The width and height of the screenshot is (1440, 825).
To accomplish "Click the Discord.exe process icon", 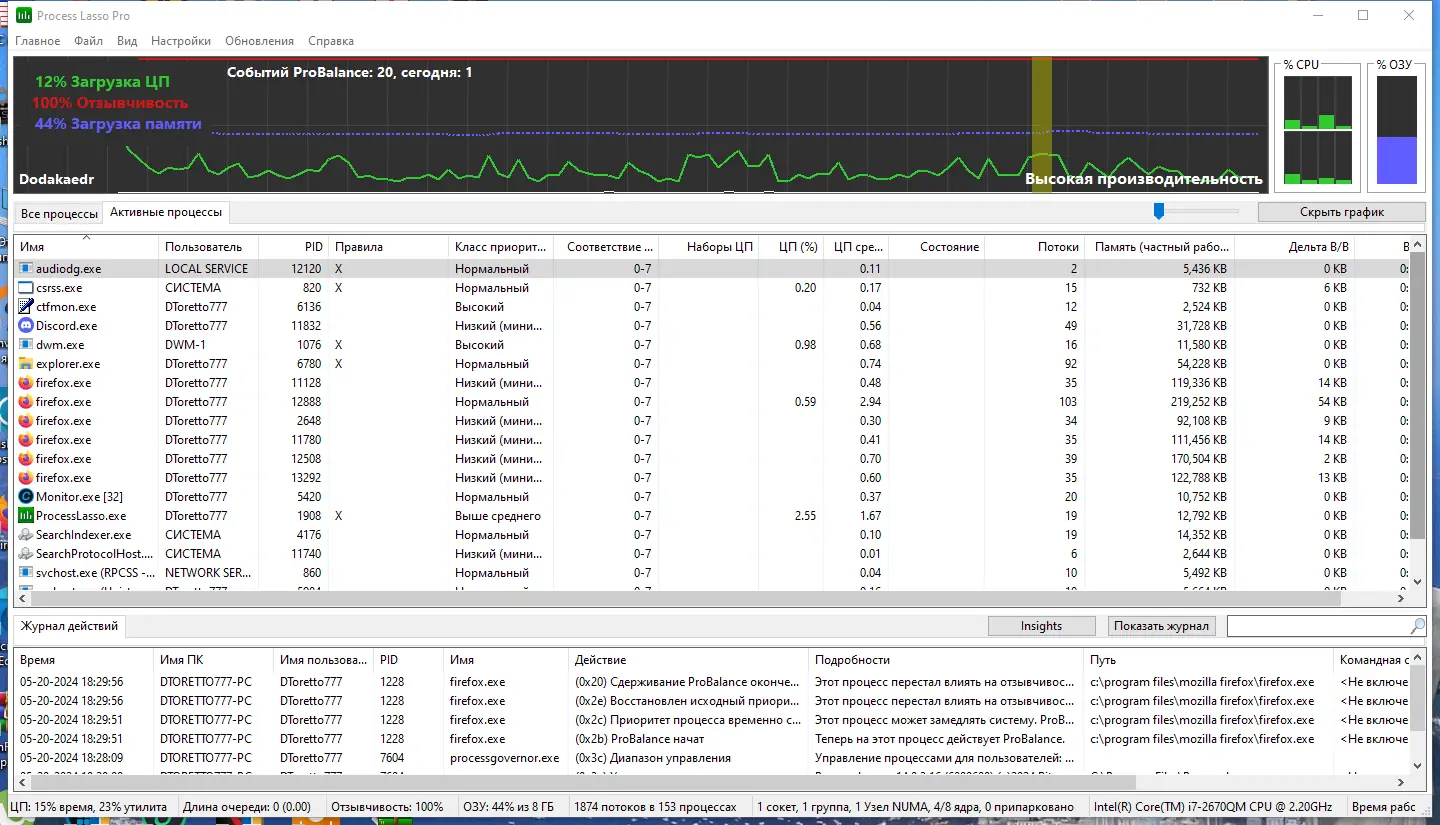I will pos(26,326).
